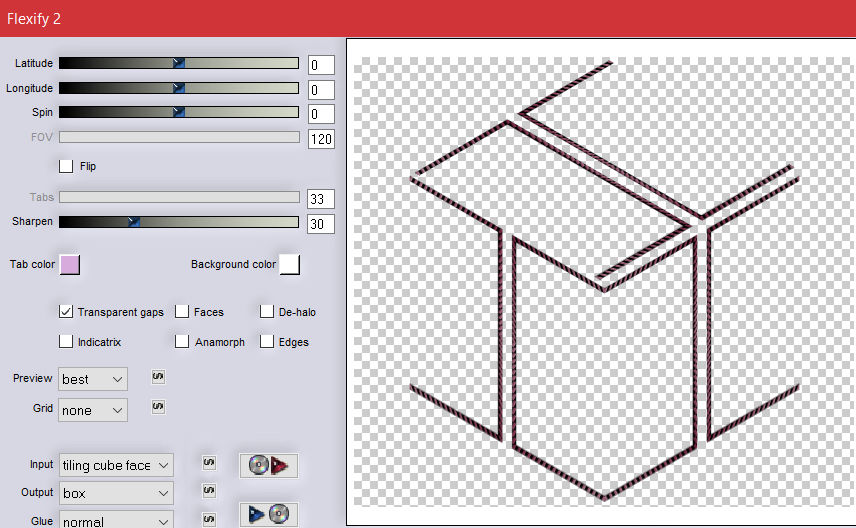Click the Tabs value field showing 33

click(321, 199)
